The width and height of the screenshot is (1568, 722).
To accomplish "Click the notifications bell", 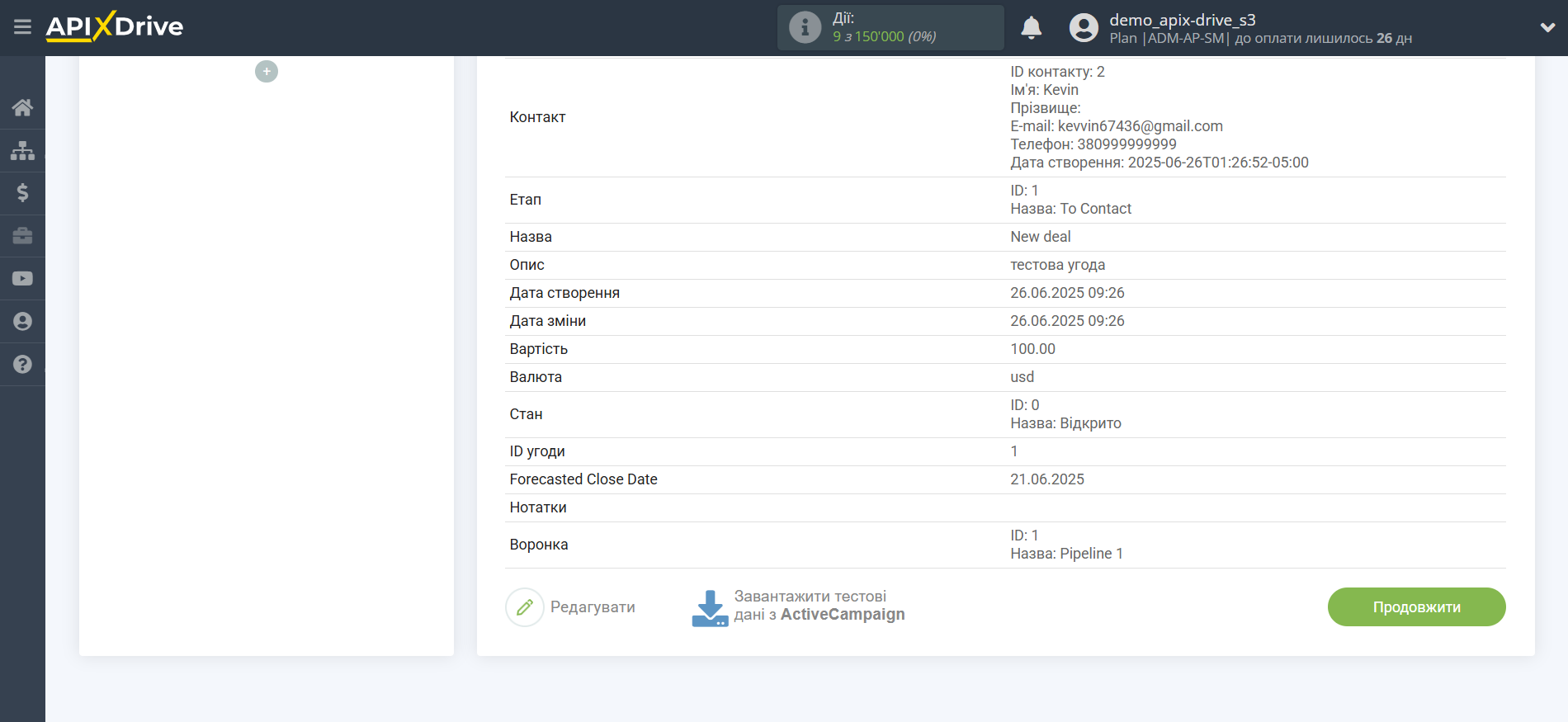I will 1032,27.
